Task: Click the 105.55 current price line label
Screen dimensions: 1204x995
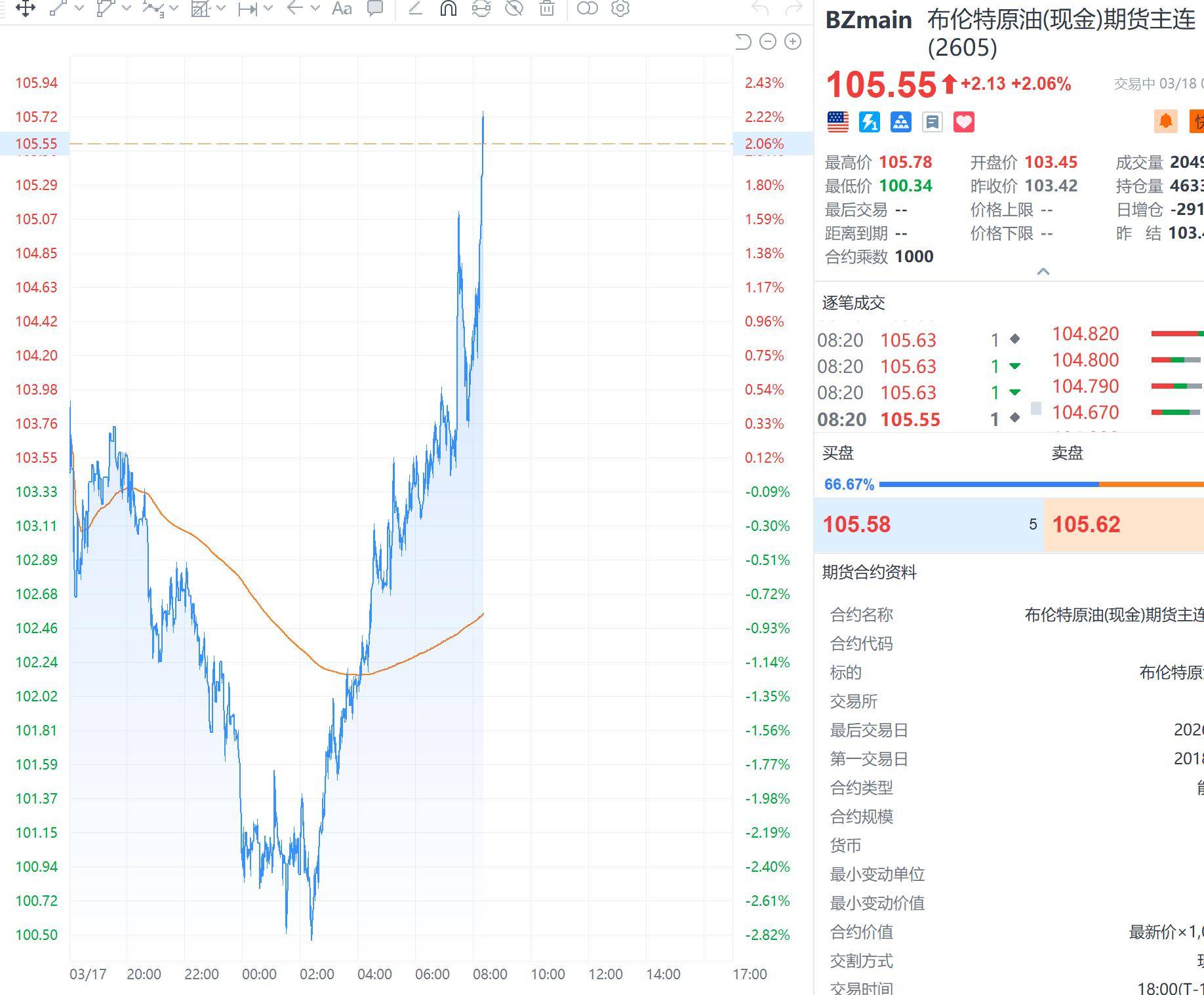Action: pos(36,144)
